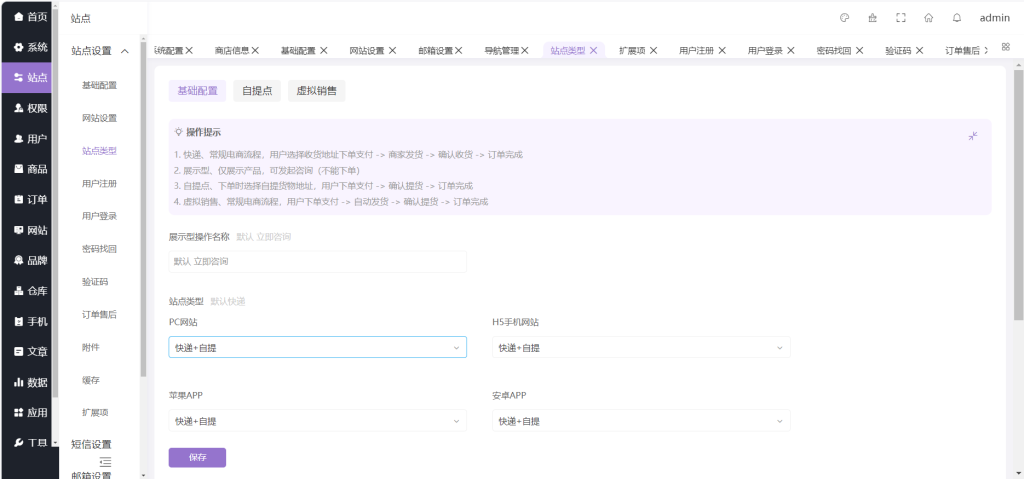
Task: Open 网站设置 in site settings list
Action: (x=99, y=118)
